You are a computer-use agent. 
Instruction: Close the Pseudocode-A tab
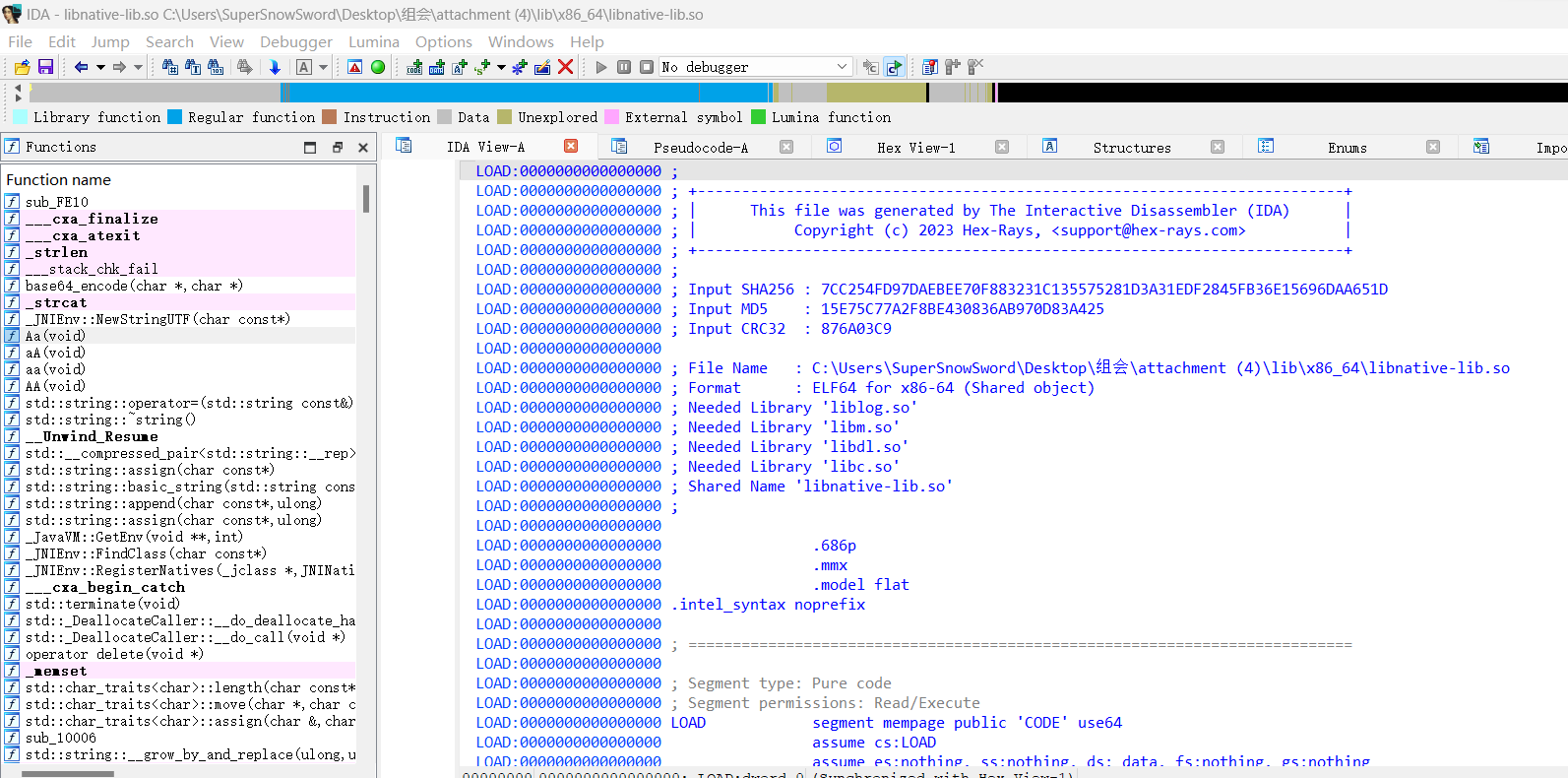(786, 147)
